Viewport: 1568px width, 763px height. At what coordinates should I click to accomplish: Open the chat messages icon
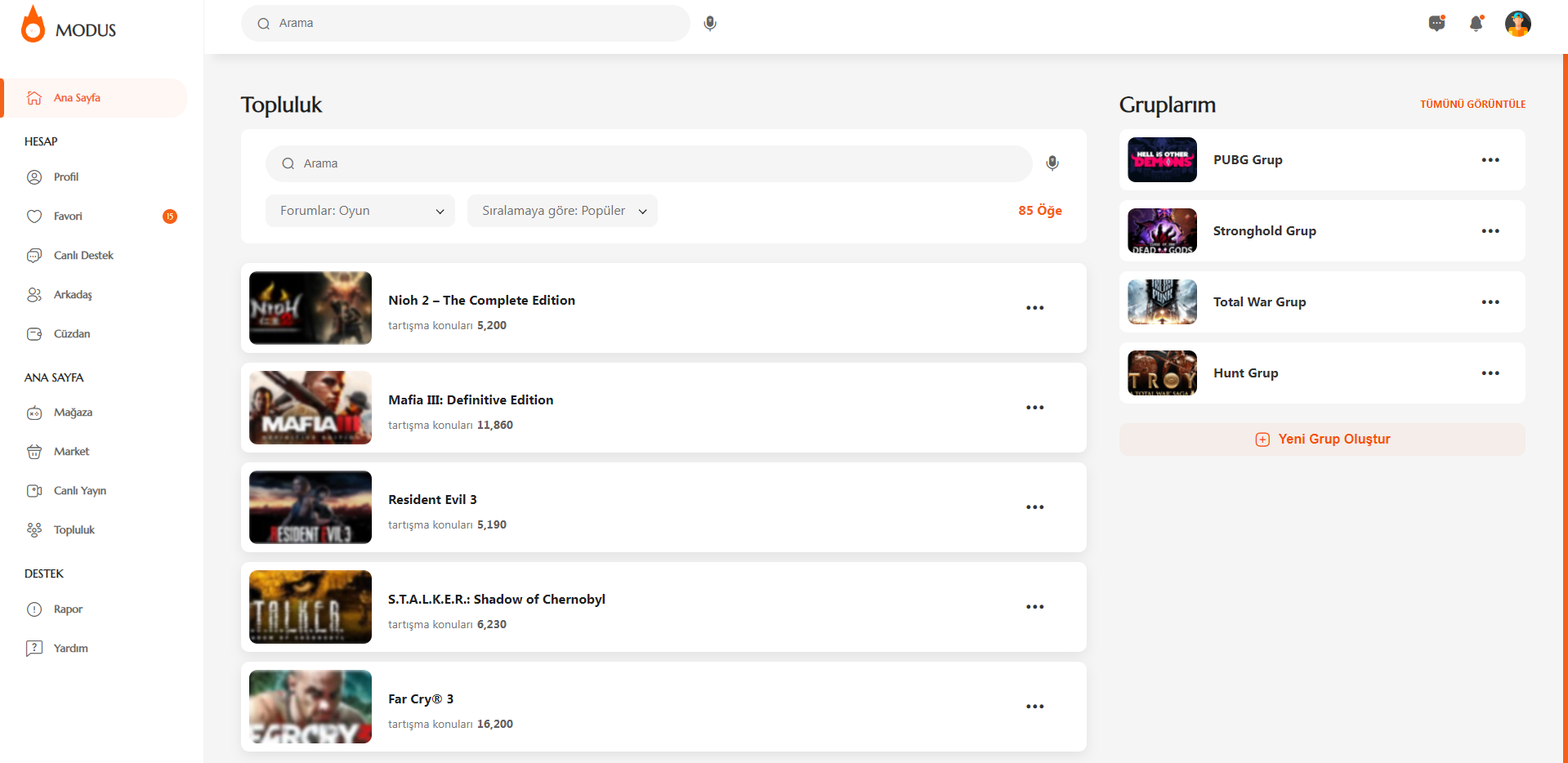click(1436, 24)
